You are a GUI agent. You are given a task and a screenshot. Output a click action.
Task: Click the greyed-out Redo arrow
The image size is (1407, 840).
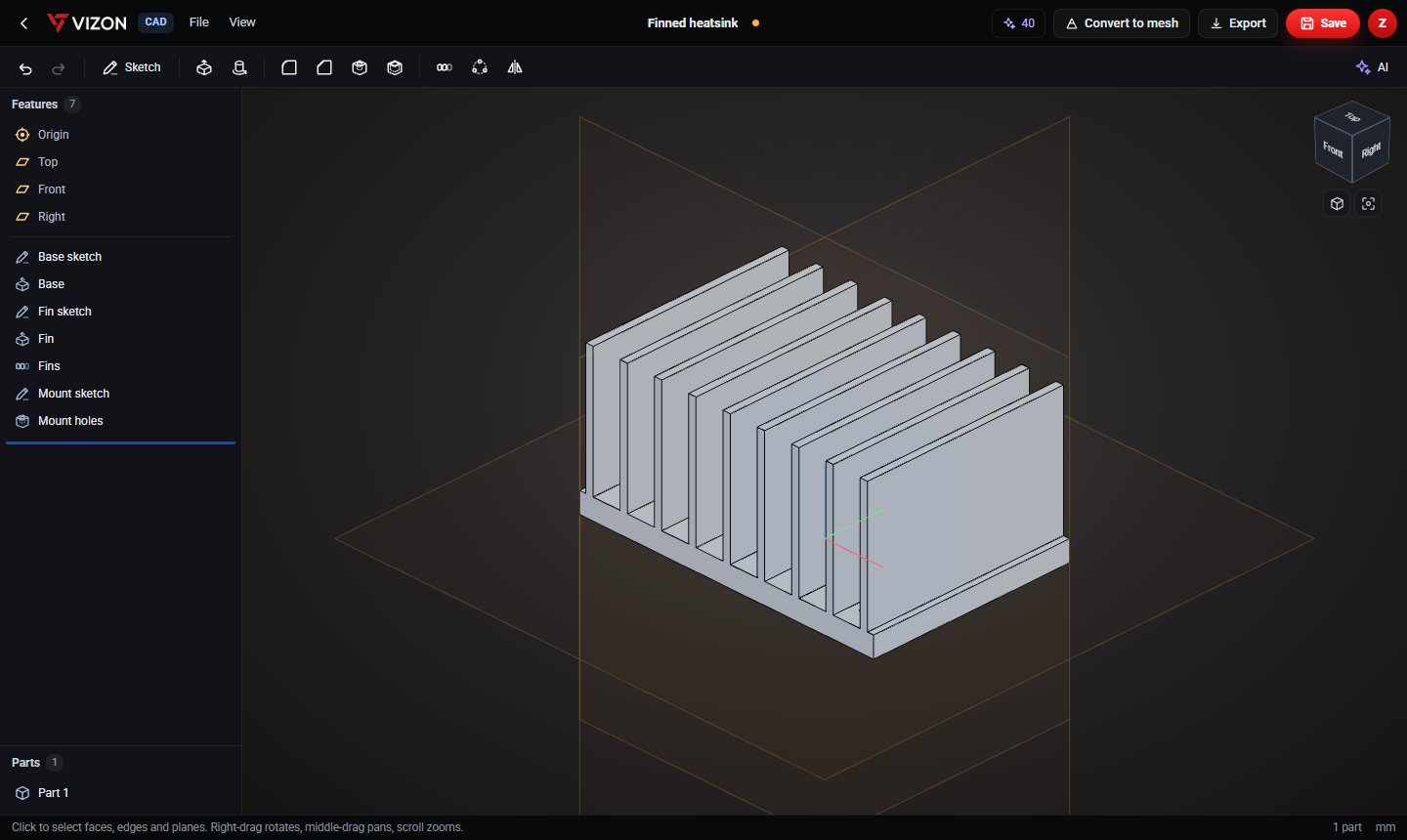59,68
